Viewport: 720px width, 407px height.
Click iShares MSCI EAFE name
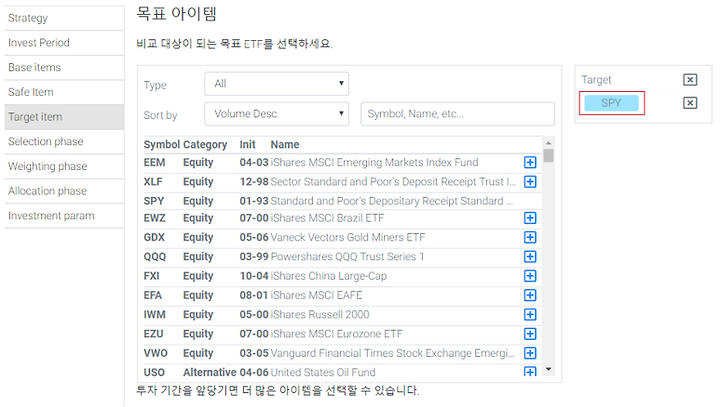(x=316, y=295)
